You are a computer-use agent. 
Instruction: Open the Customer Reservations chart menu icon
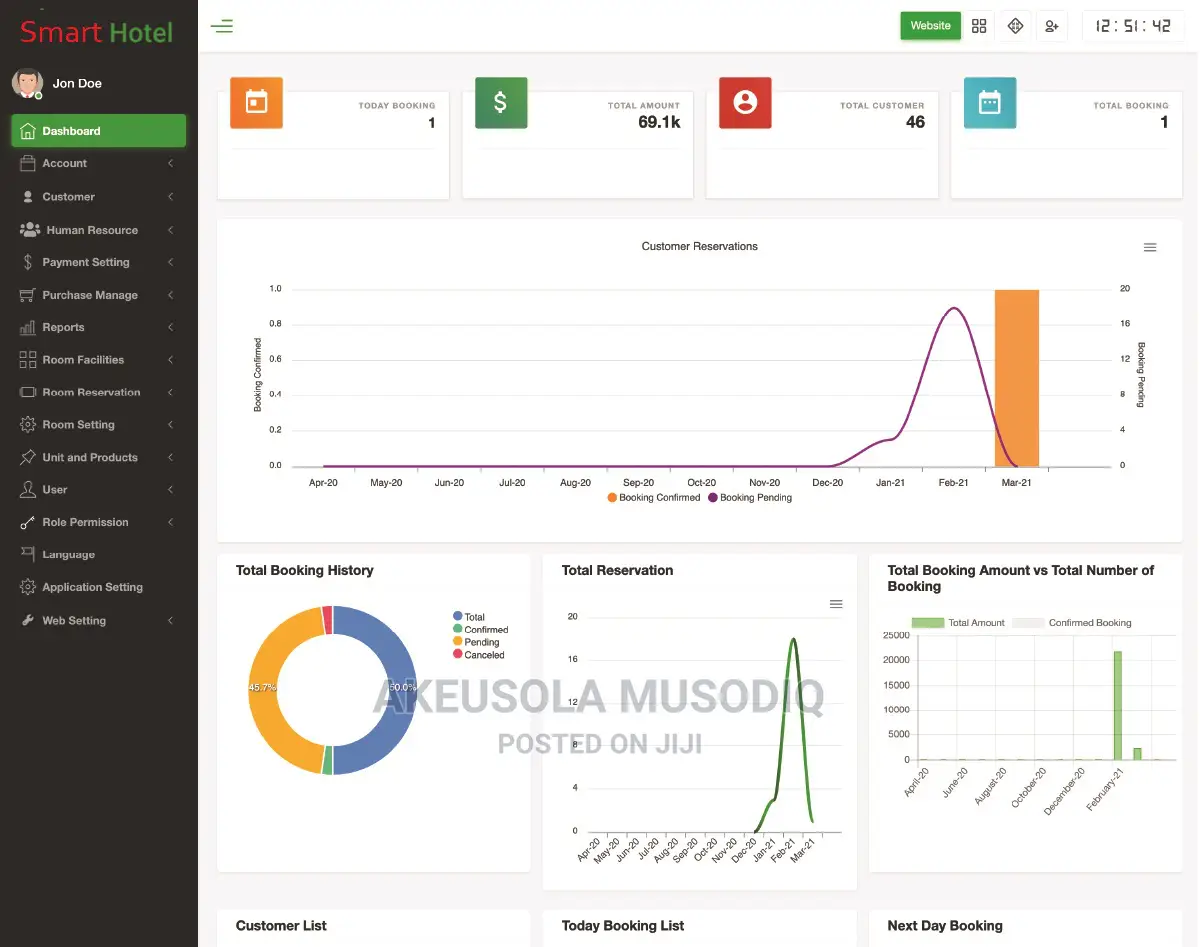(x=1150, y=247)
